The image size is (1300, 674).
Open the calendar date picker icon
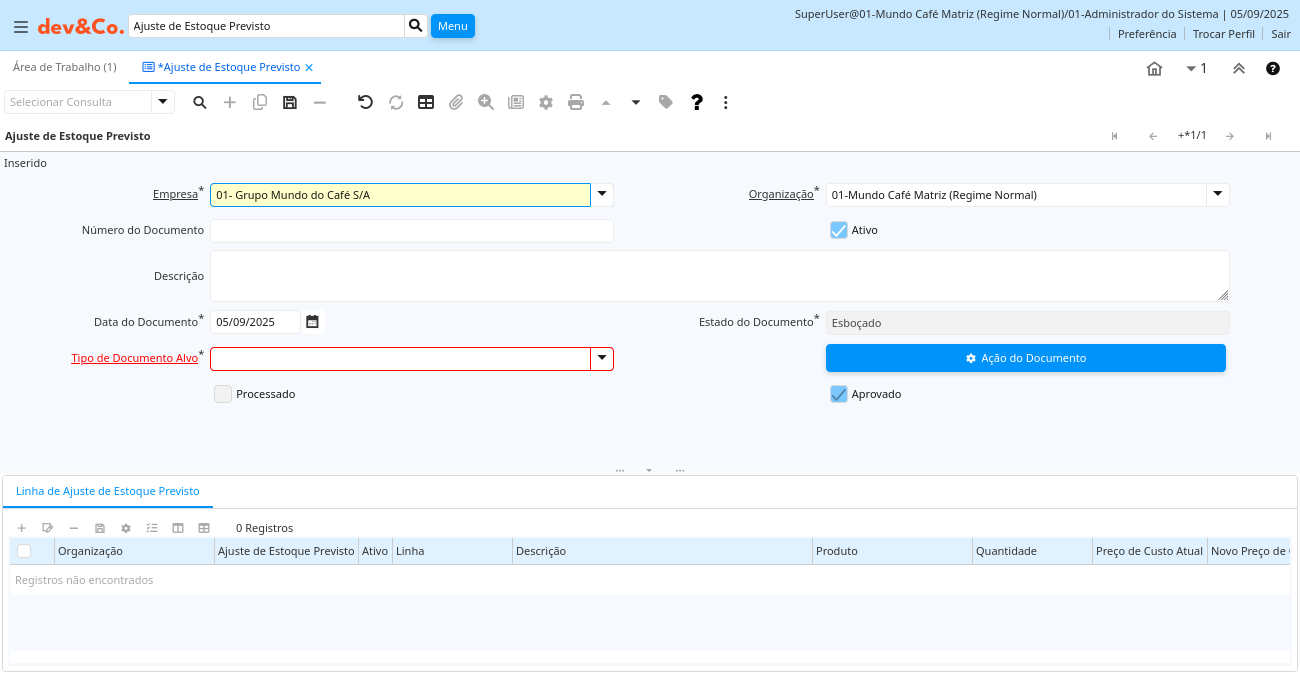(x=312, y=322)
